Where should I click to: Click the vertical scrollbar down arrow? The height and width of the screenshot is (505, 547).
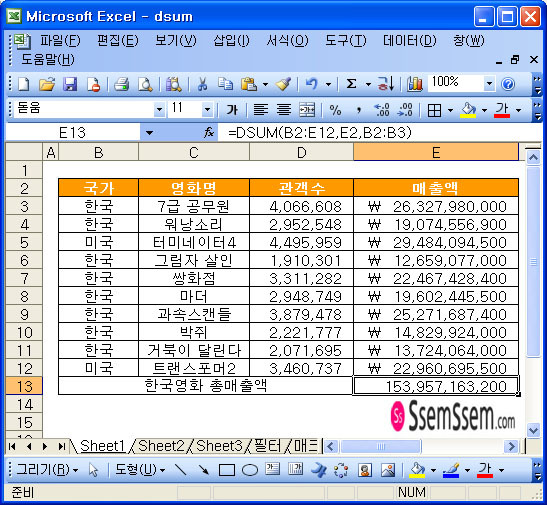(x=533, y=430)
